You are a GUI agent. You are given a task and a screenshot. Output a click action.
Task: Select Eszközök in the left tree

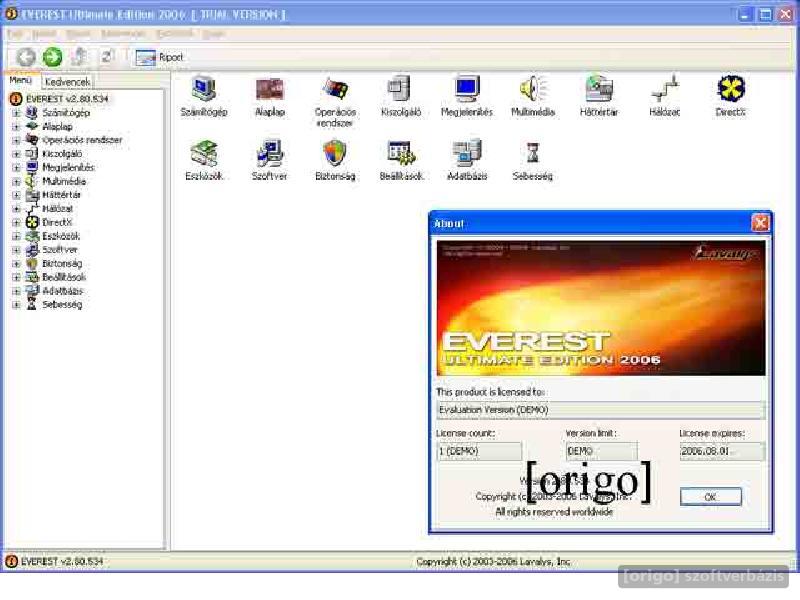point(61,236)
